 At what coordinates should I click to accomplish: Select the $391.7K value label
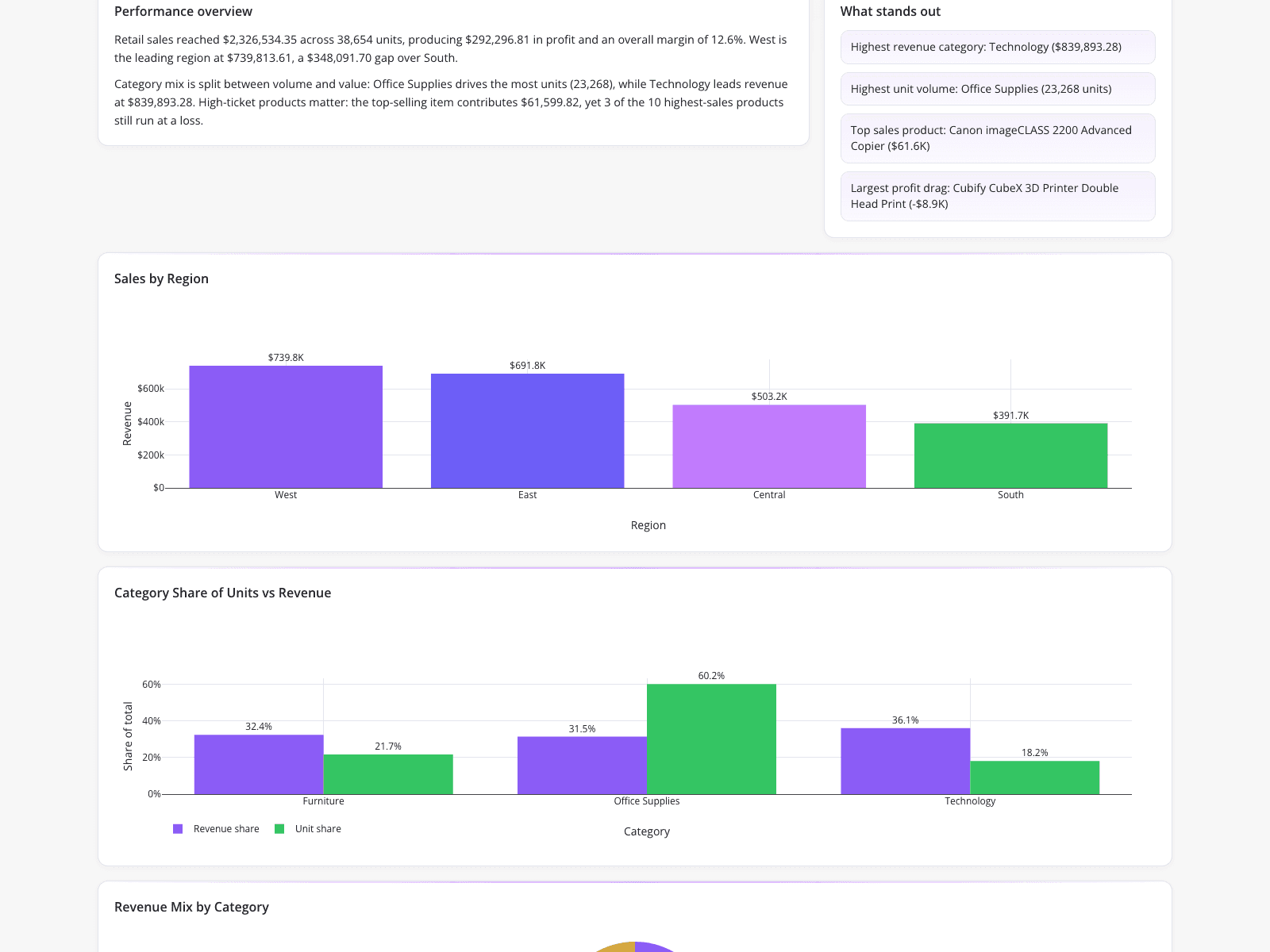(1010, 416)
